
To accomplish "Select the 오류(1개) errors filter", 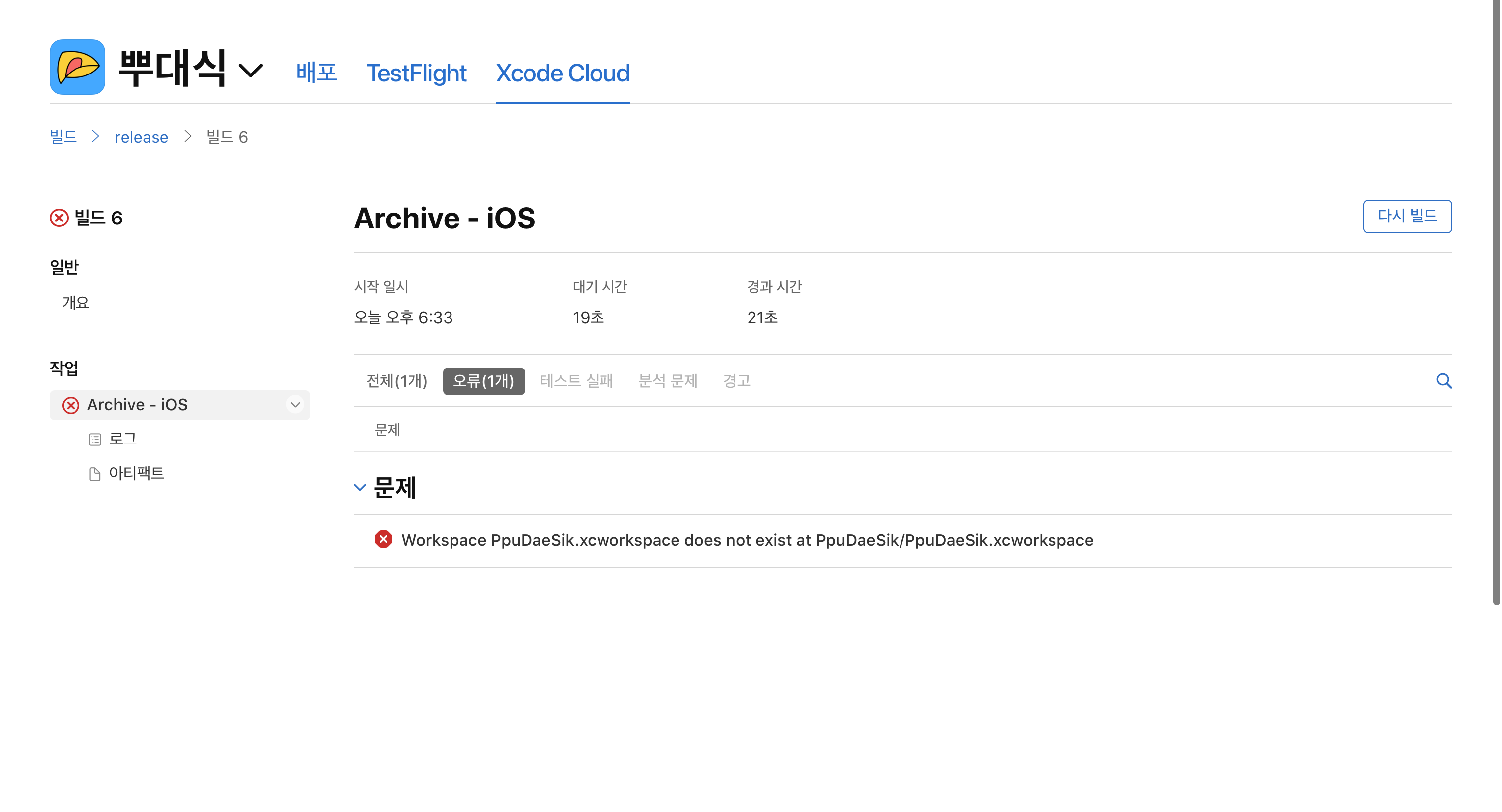I will tap(483, 380).
